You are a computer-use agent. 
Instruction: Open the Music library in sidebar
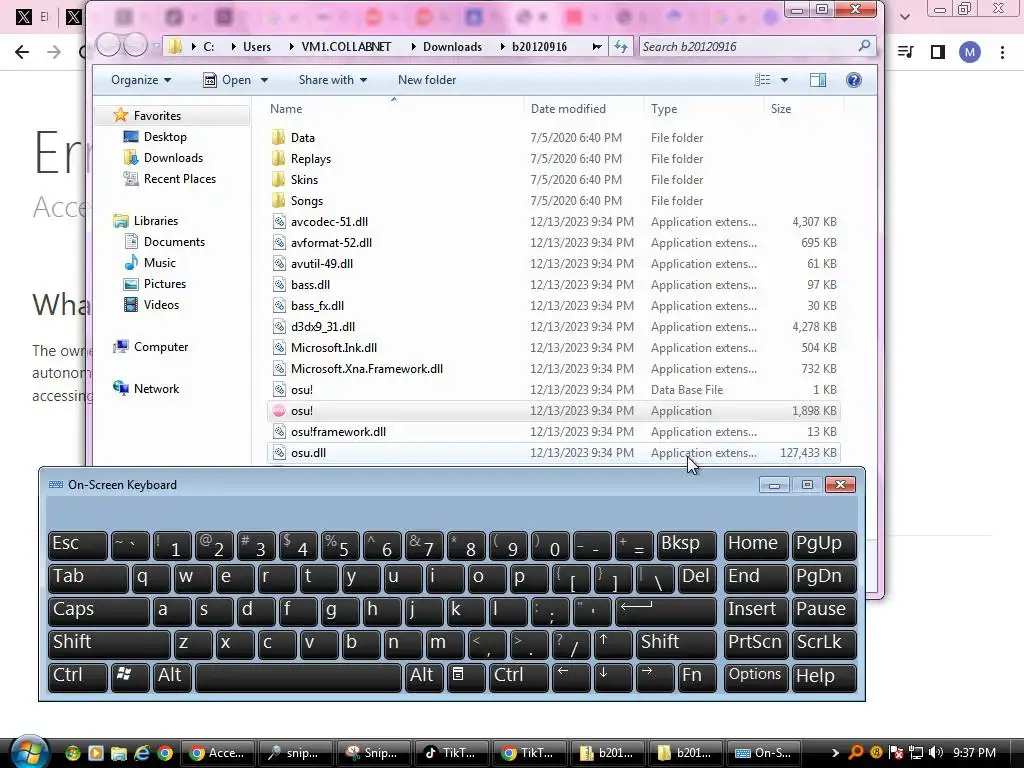159,263
